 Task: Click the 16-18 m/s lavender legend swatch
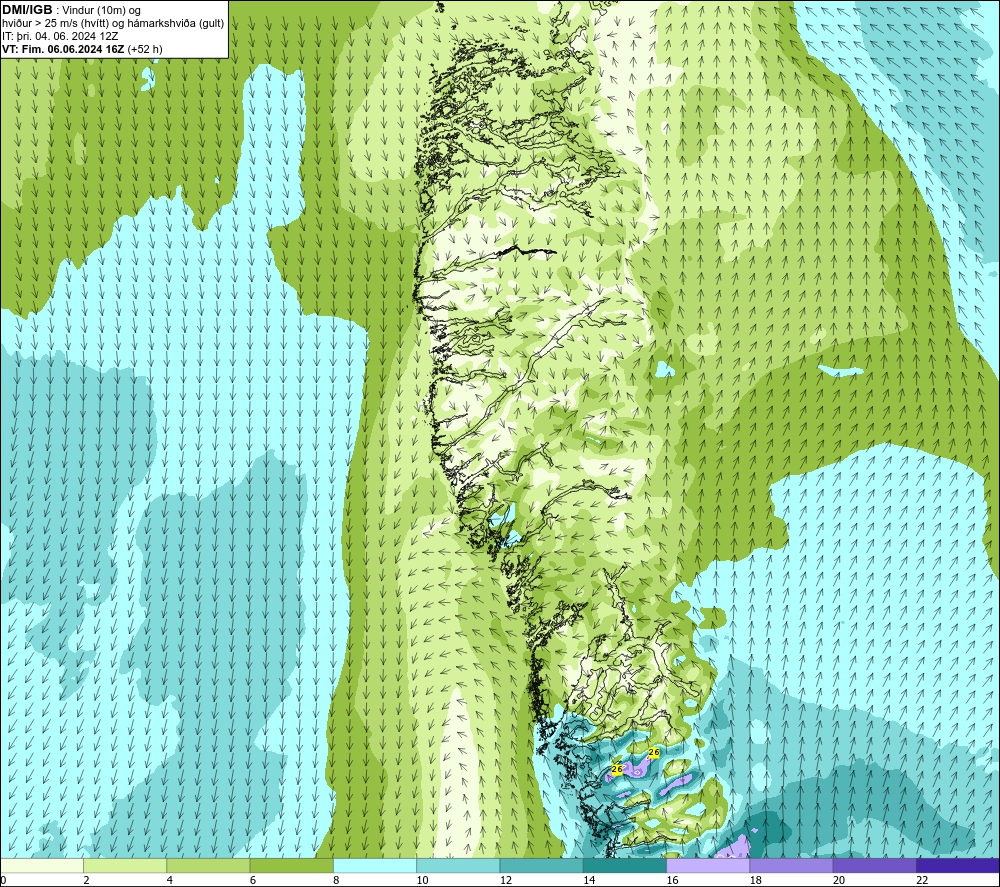coord(708,865)
